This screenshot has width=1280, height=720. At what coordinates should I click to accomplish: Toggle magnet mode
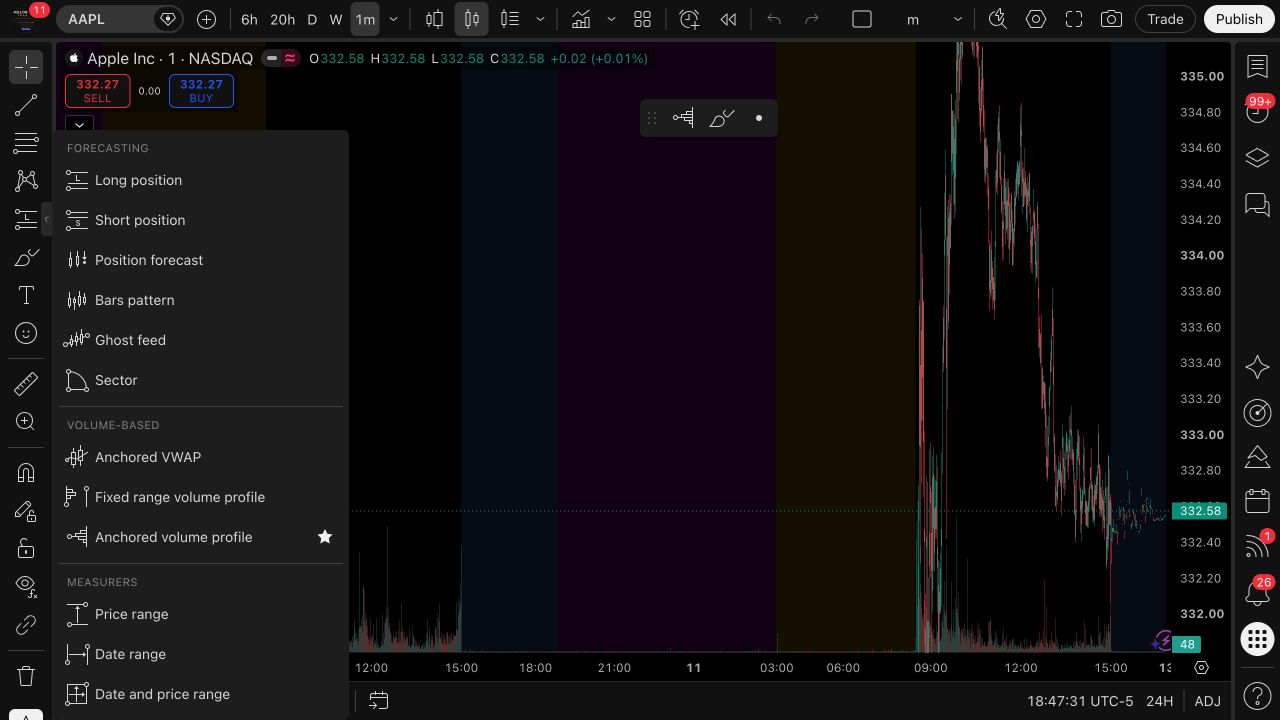(x=26, y=473)
